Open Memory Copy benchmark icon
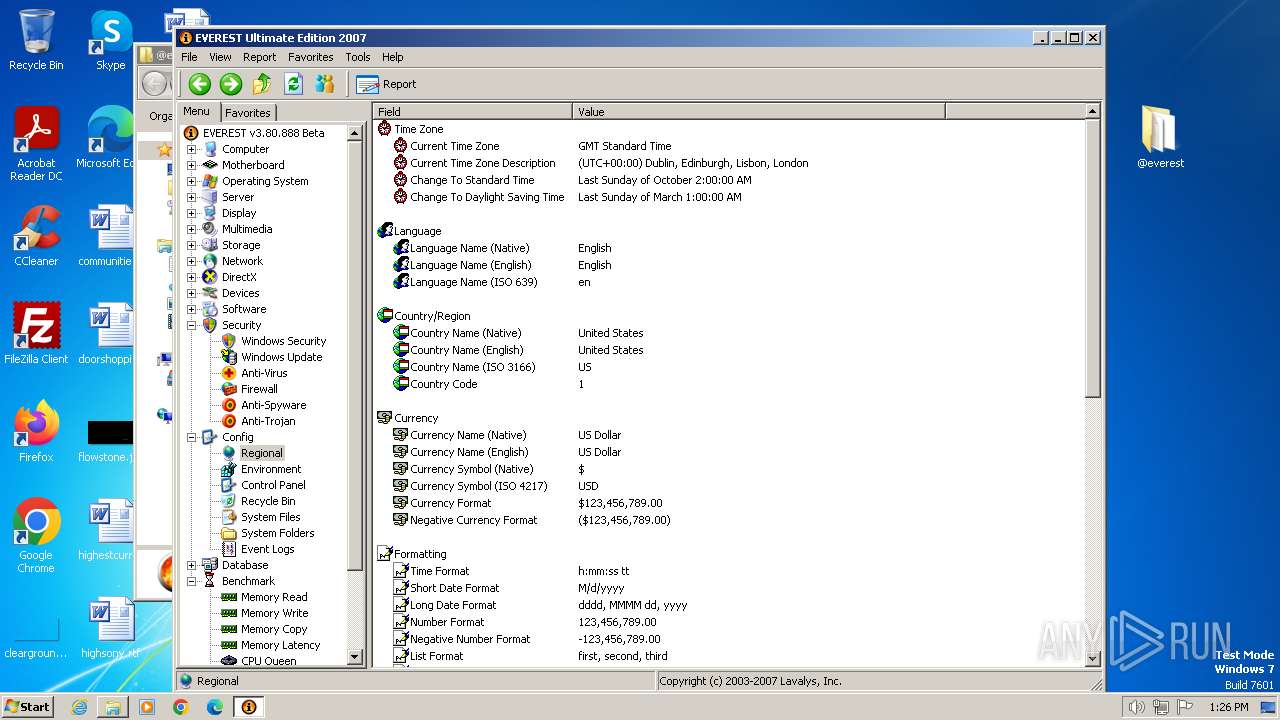The height and width of the screenshot is (720, 1280). pos(229,629)
